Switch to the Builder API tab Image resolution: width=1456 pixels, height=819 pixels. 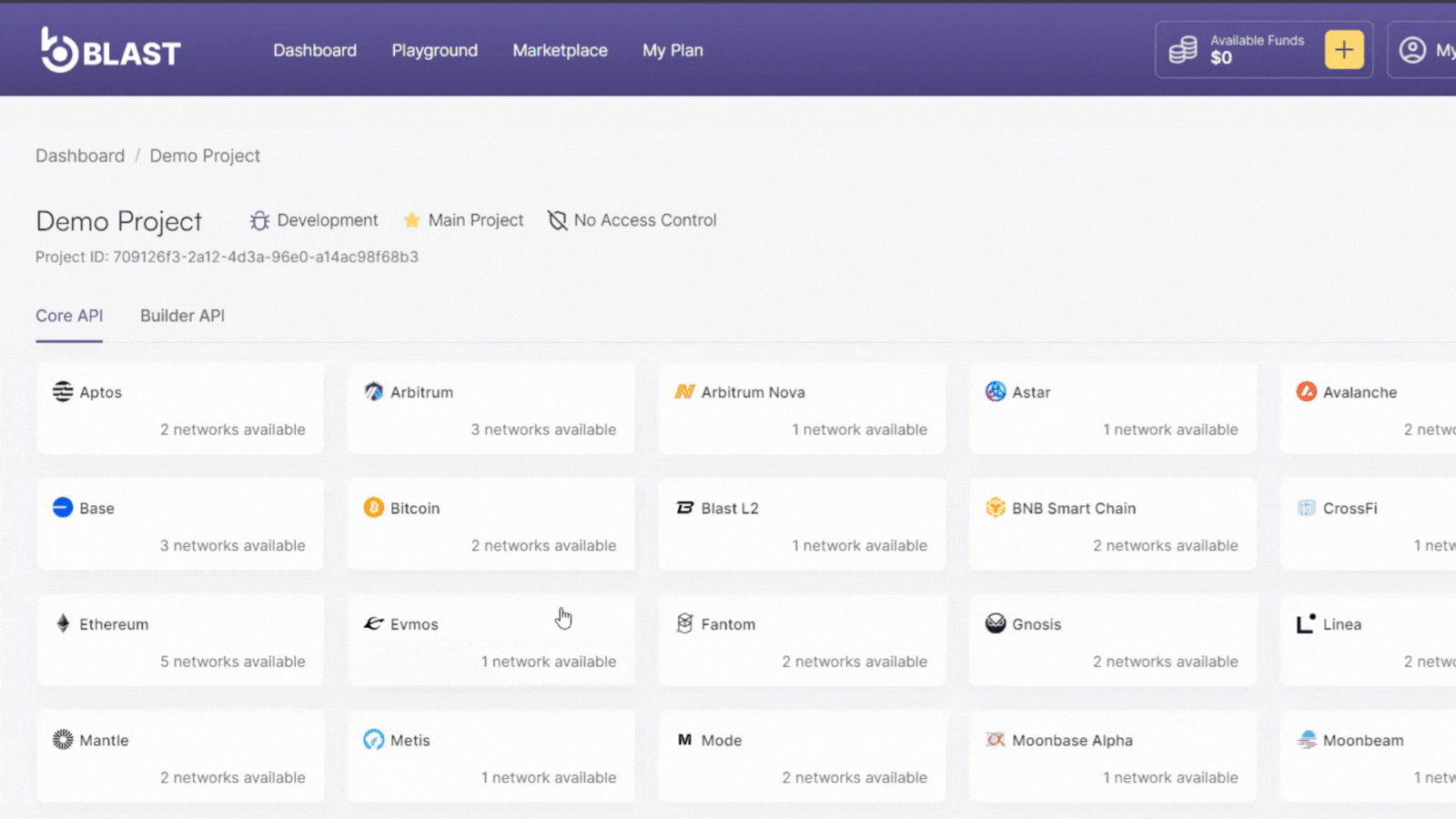coord(182,316)
